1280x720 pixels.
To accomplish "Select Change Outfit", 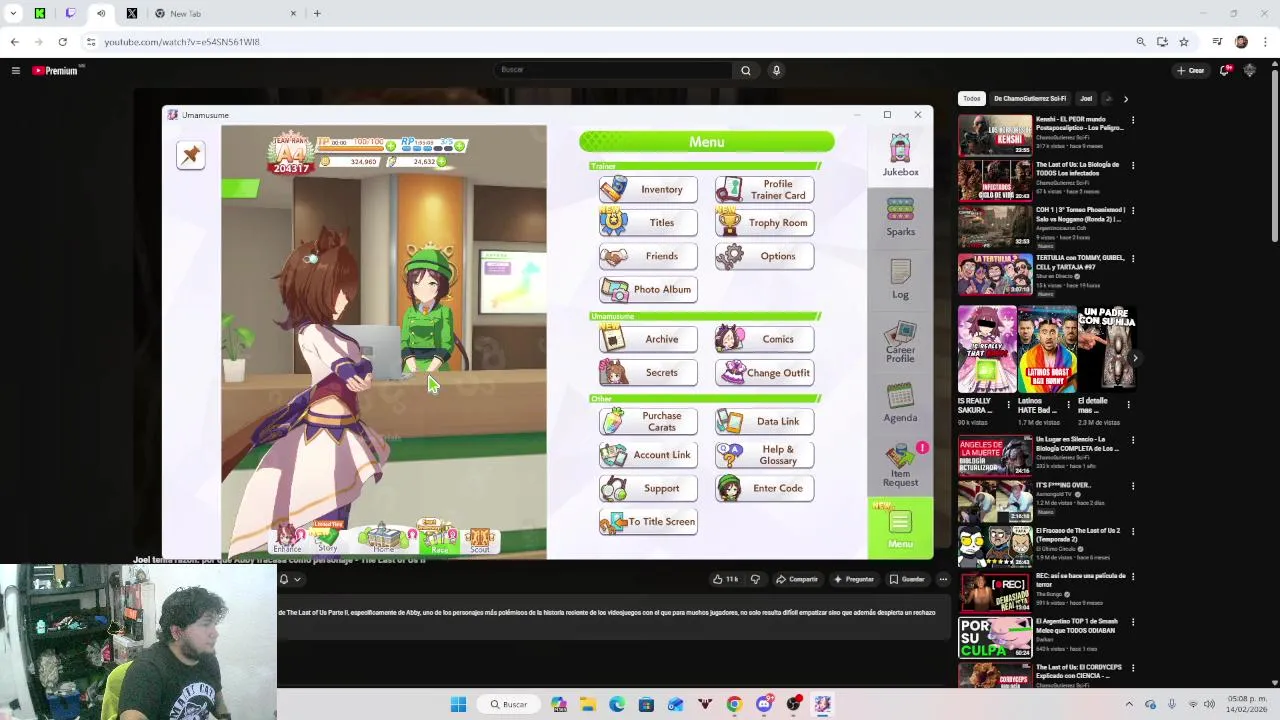I will [764, 372].
